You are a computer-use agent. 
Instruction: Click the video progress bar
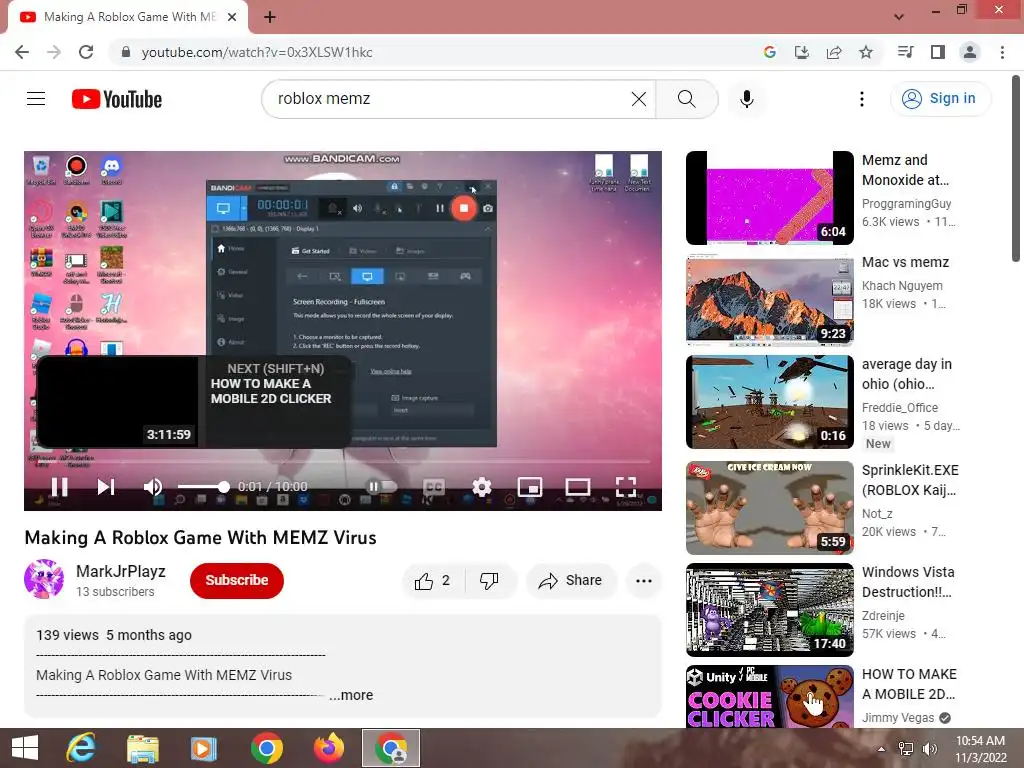point(343,462)
